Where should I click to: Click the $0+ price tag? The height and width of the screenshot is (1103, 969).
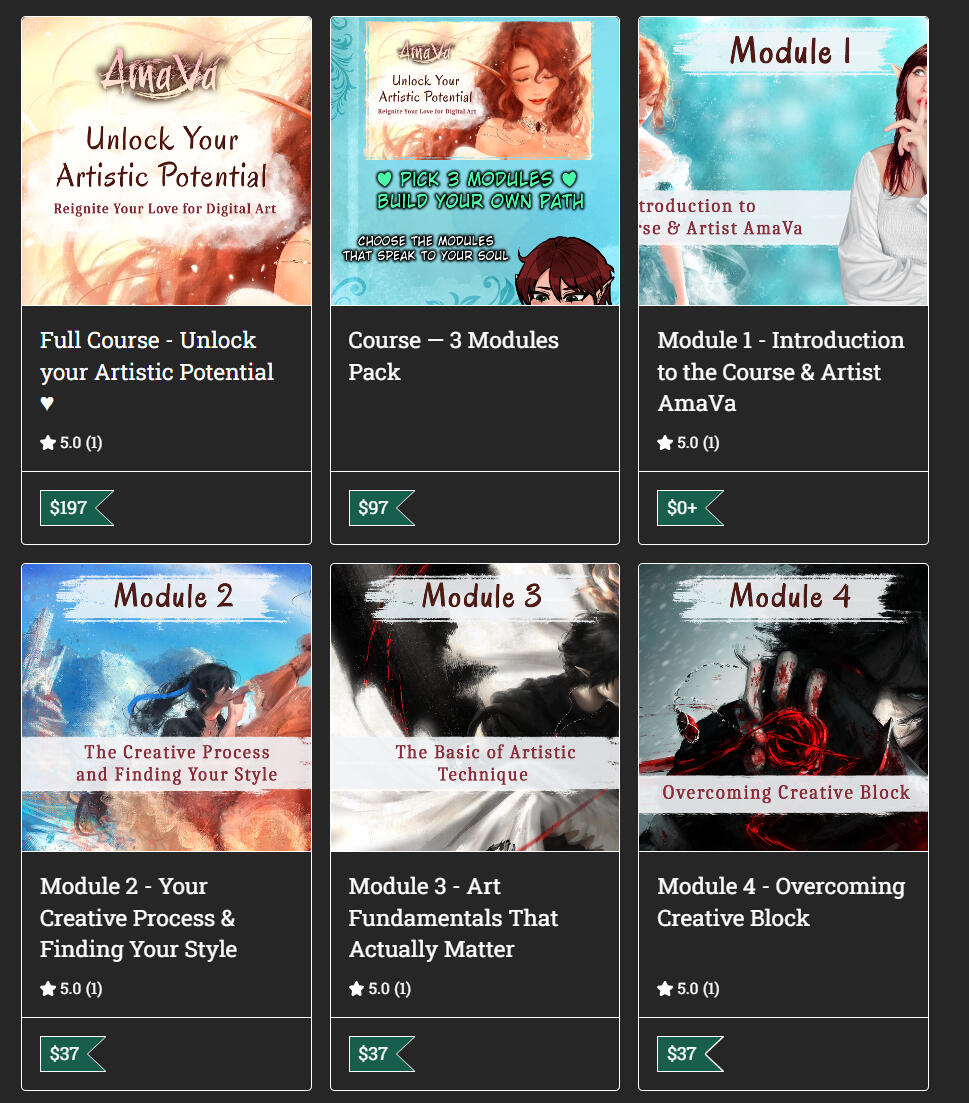pyautogui.click(x=691, y=508)
